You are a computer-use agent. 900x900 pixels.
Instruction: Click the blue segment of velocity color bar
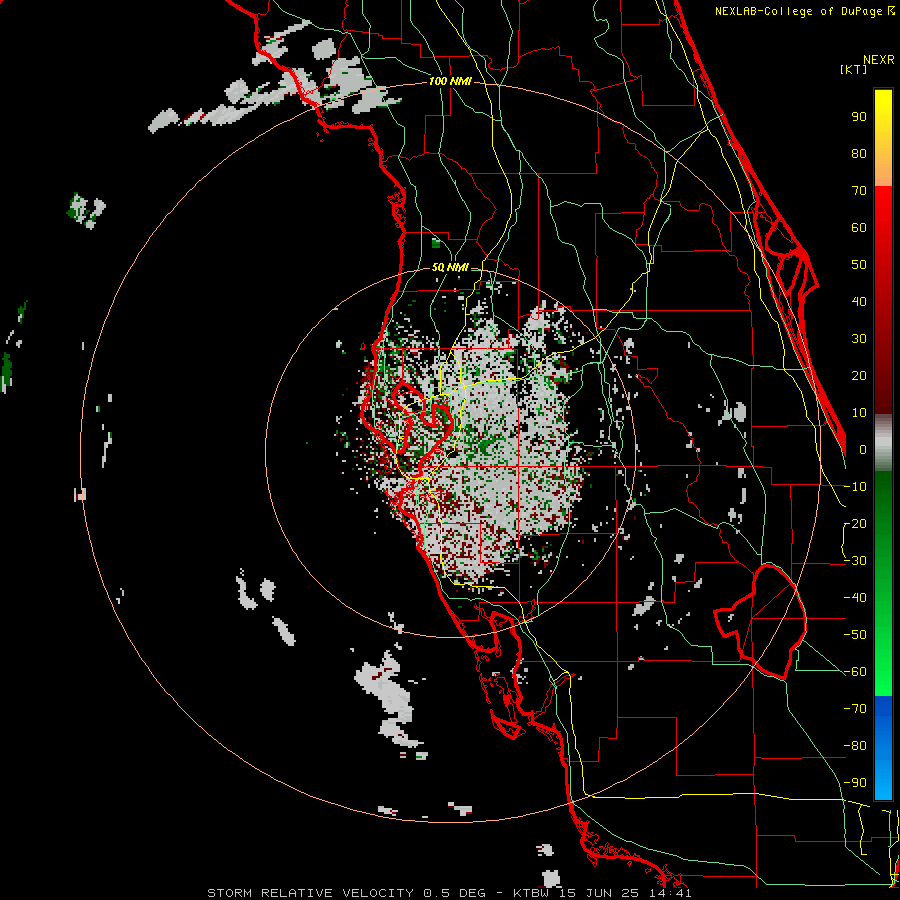tap(883, 747)
